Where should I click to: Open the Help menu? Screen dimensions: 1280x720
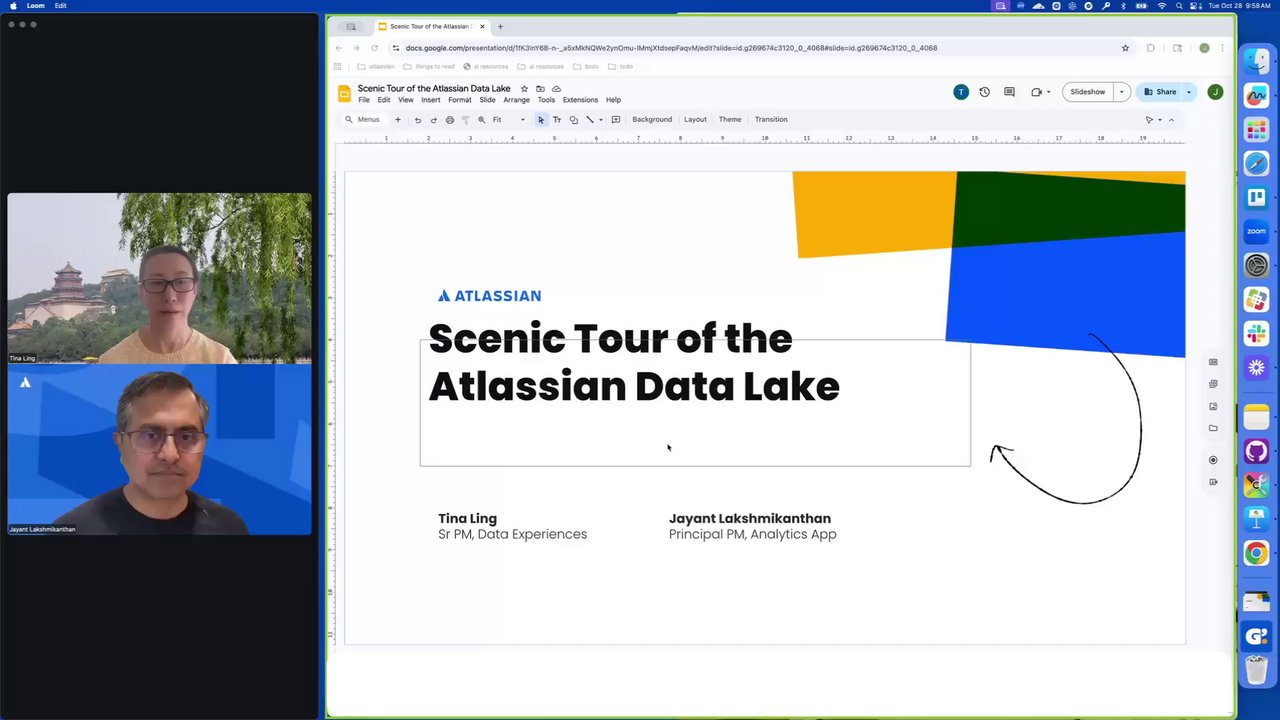click(x=613, y=100)
